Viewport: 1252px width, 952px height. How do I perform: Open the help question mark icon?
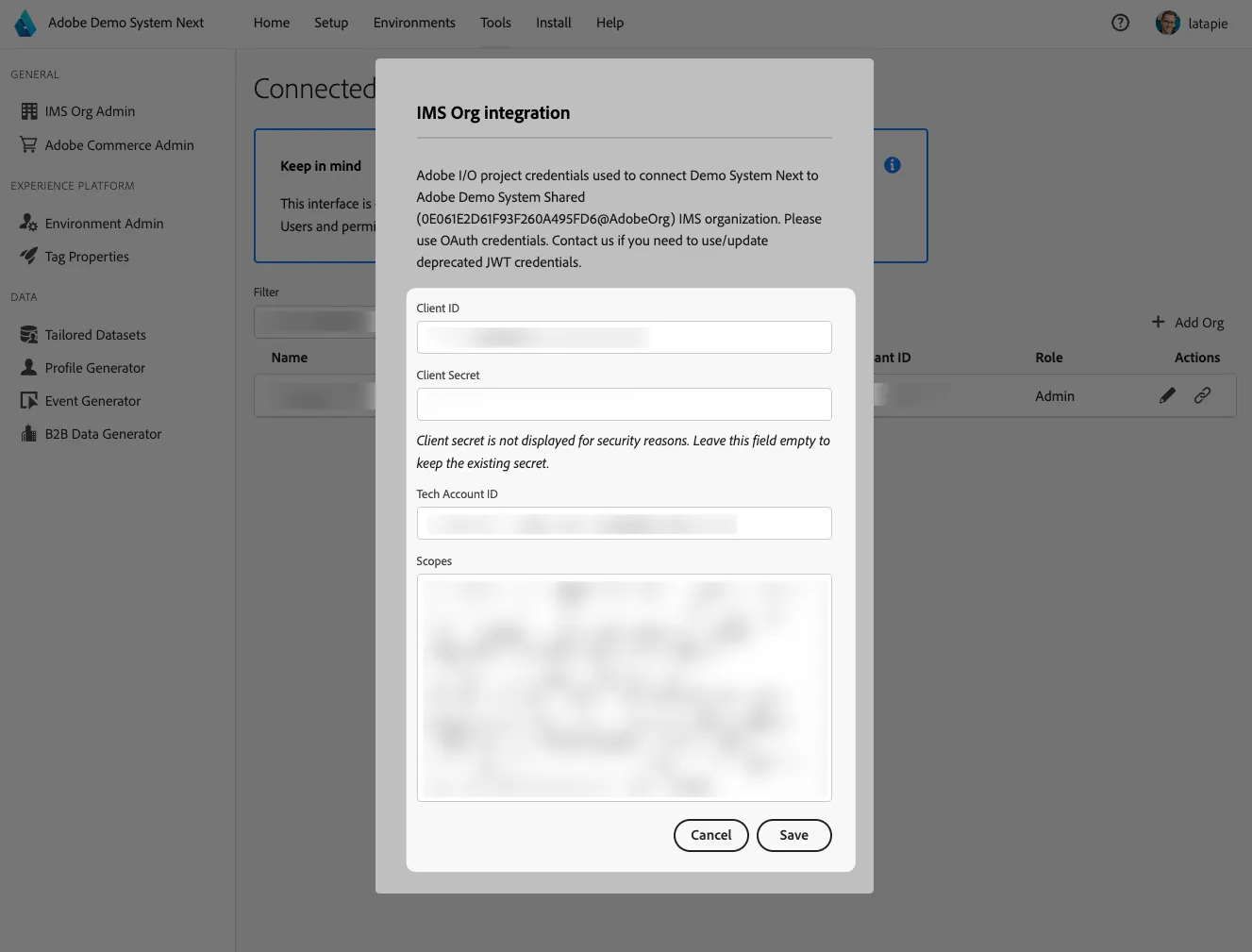click(1120, 23)
